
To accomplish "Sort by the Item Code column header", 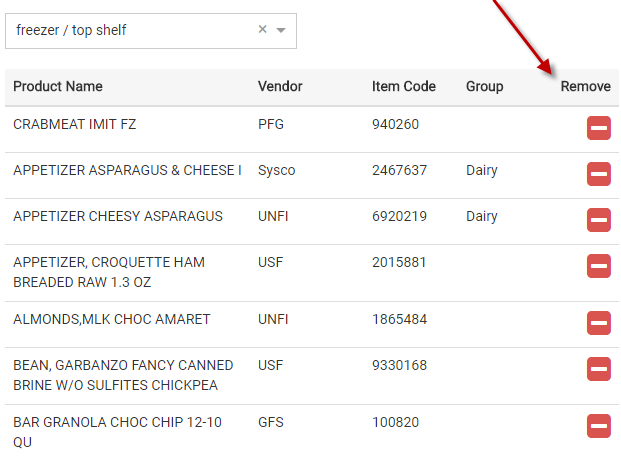I will [x=404, y=87].
